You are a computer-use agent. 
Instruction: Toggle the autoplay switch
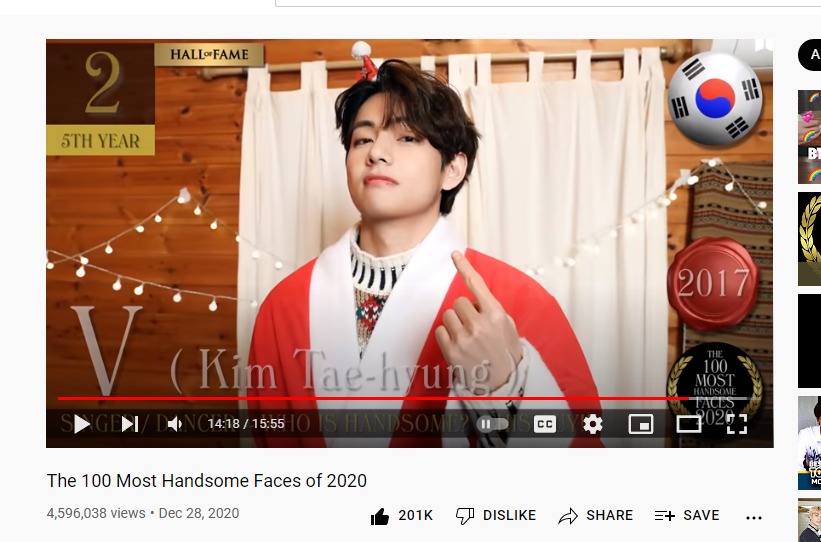pos(492,424)
